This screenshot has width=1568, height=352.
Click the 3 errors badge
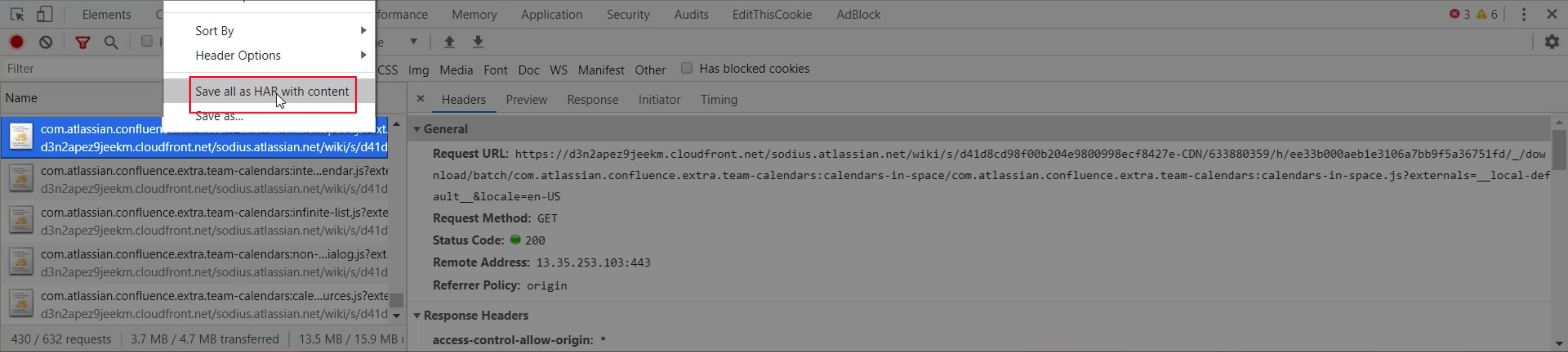pyautogui.click(x=1460, y=14)
